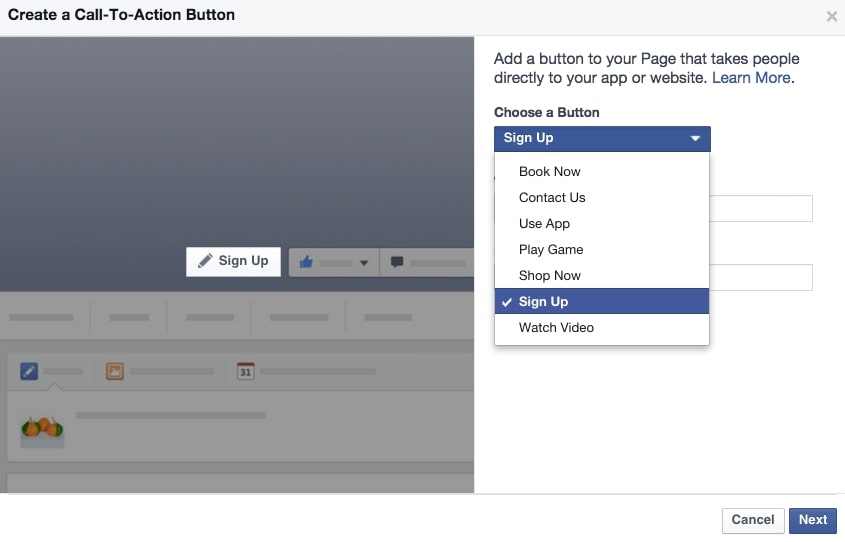Click the blue status compose icon
The height and width of the screenshot is (542, 845).
point(29,371)
